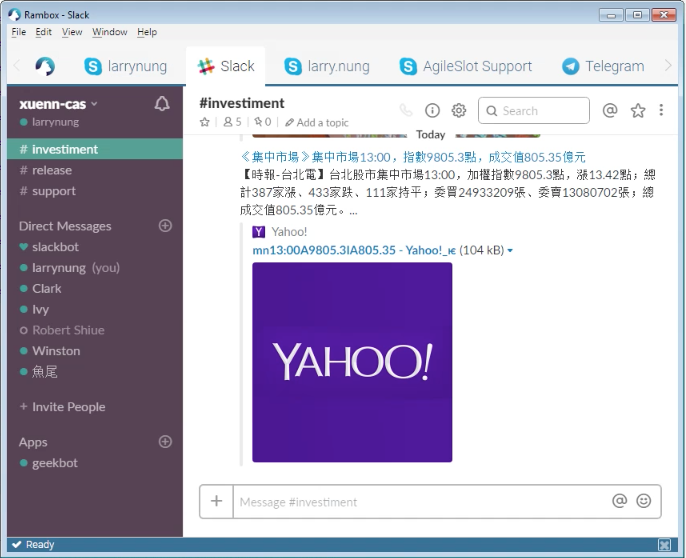Insert mention with @ in message box
This screenshot has width=686, height=558.
click(x=620, y=501)
